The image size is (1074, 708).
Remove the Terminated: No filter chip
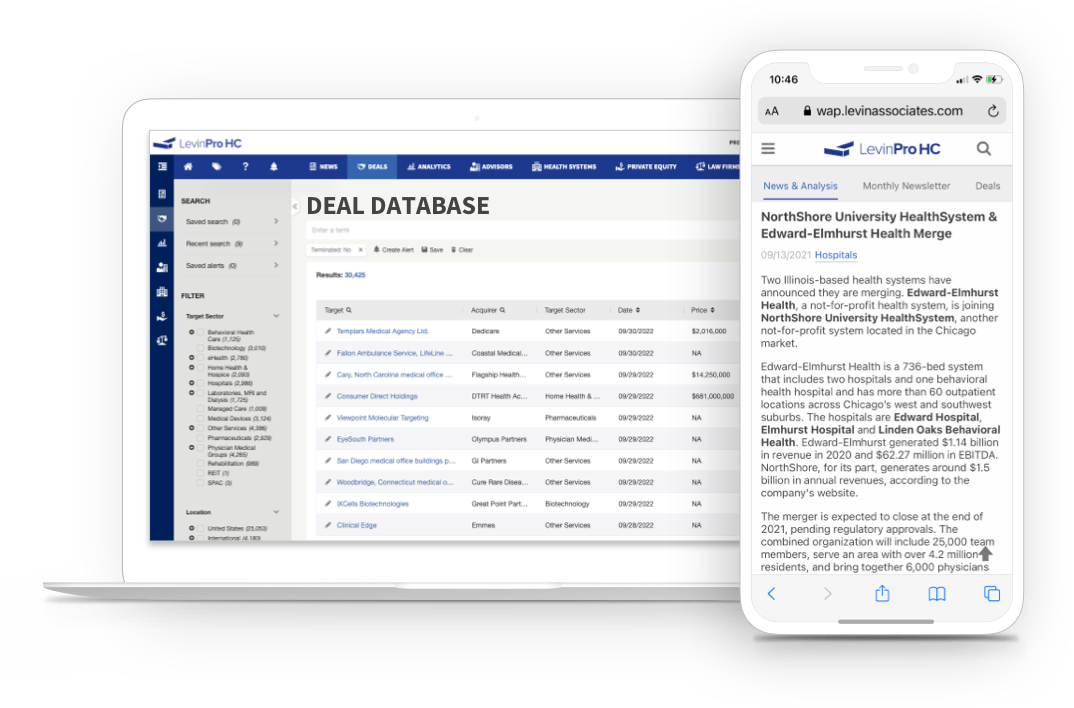360,250
